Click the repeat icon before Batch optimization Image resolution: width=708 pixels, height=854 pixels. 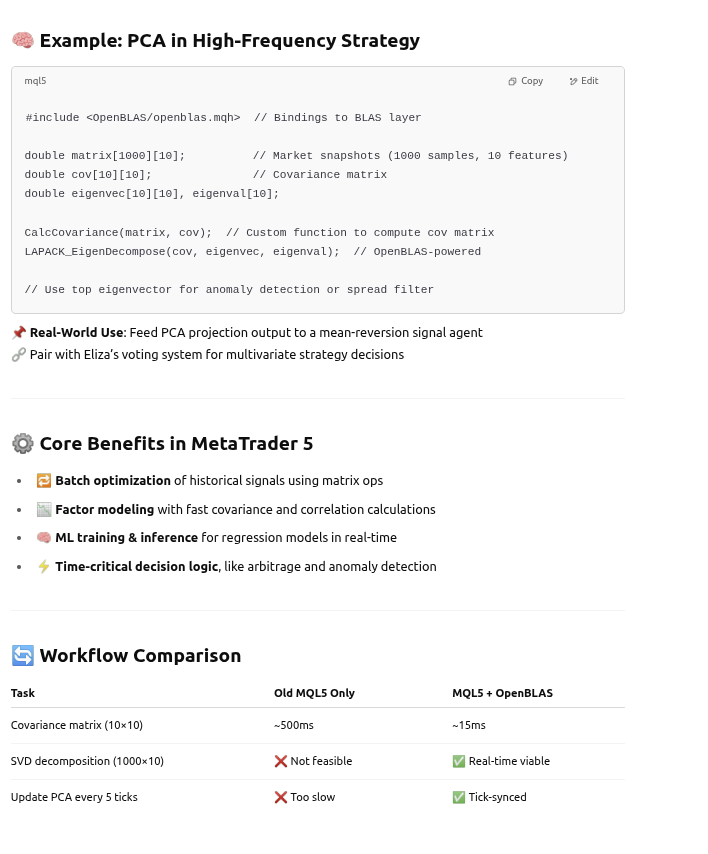pos(43,481)
